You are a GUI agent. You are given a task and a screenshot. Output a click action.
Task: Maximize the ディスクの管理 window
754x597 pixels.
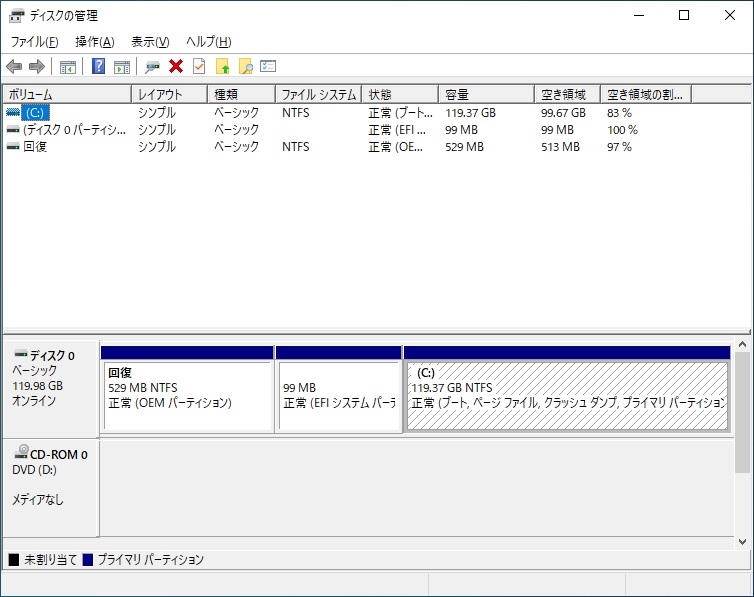coord(684,15)
